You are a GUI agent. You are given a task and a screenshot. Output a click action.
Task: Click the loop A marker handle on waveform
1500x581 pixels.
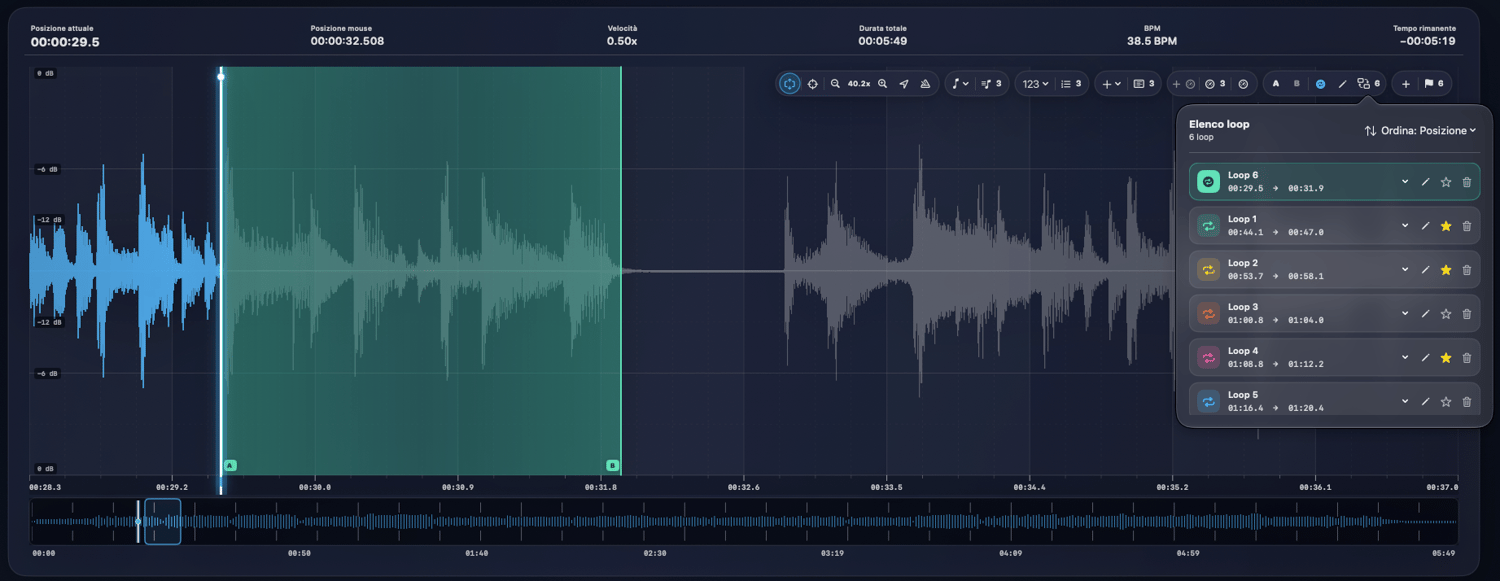(230, 466)
